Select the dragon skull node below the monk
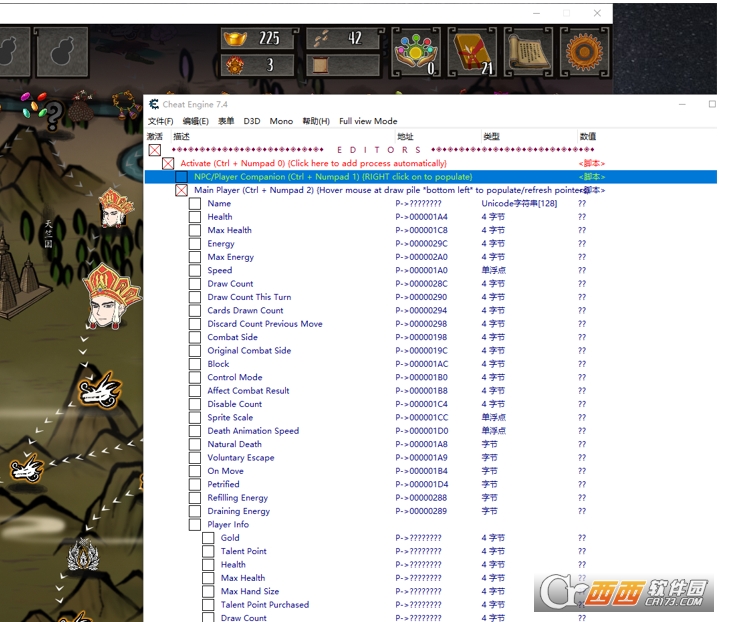The height and width of the screenshot is (622, 734). pyautogui.click(x=101, y=387)
